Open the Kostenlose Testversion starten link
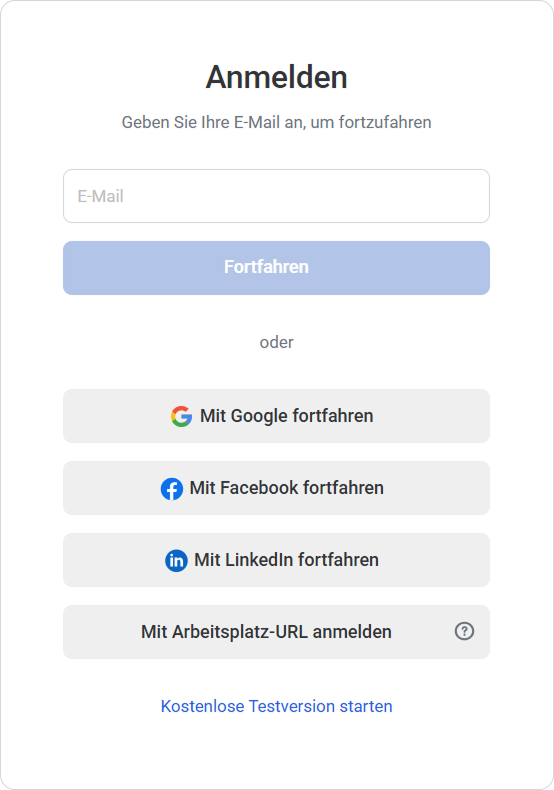The width and height of the screenshot is (554, 790). pyautogui.click(x=276, y=706)
